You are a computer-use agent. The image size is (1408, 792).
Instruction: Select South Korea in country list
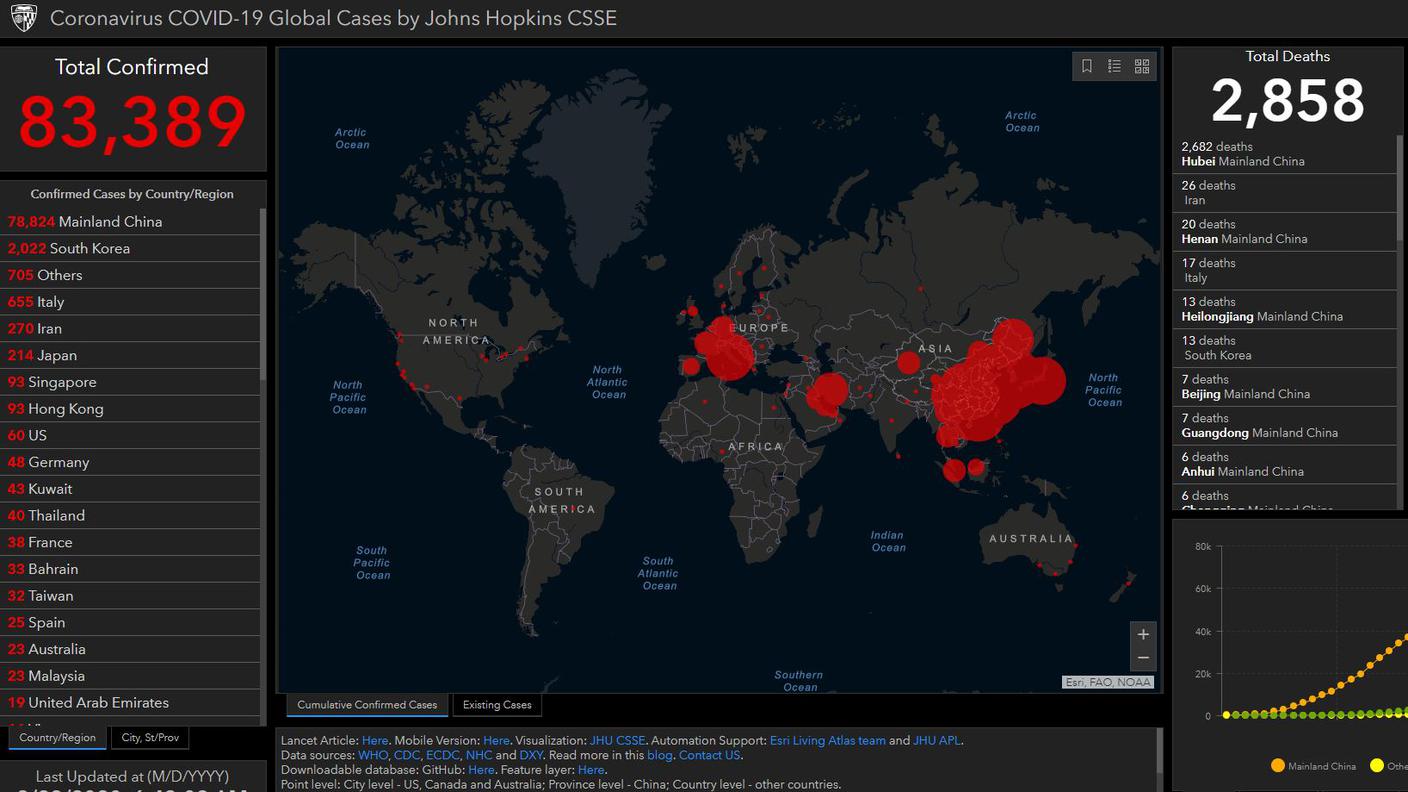[130, 248]
